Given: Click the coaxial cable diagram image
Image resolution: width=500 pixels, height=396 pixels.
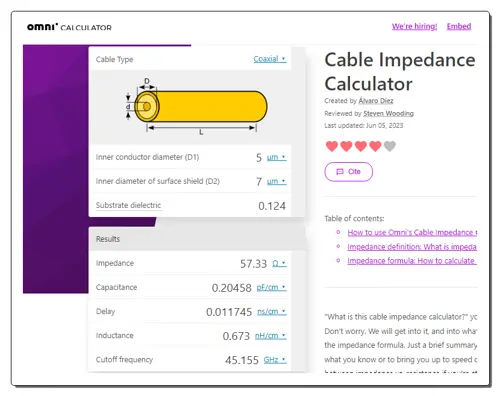Looking at the screenshot, I should point(196,106).
